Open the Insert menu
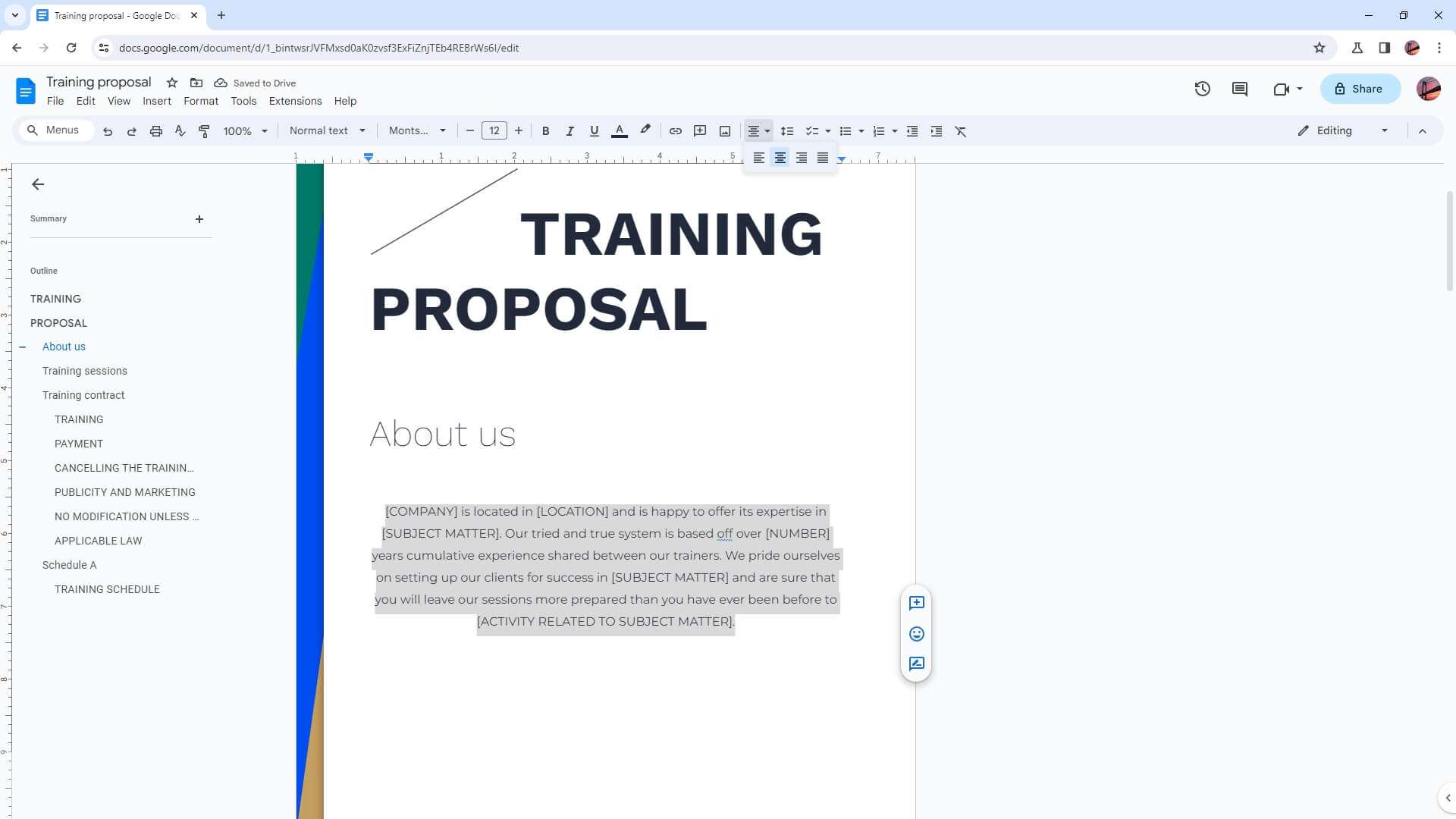 tap(157, 101)
